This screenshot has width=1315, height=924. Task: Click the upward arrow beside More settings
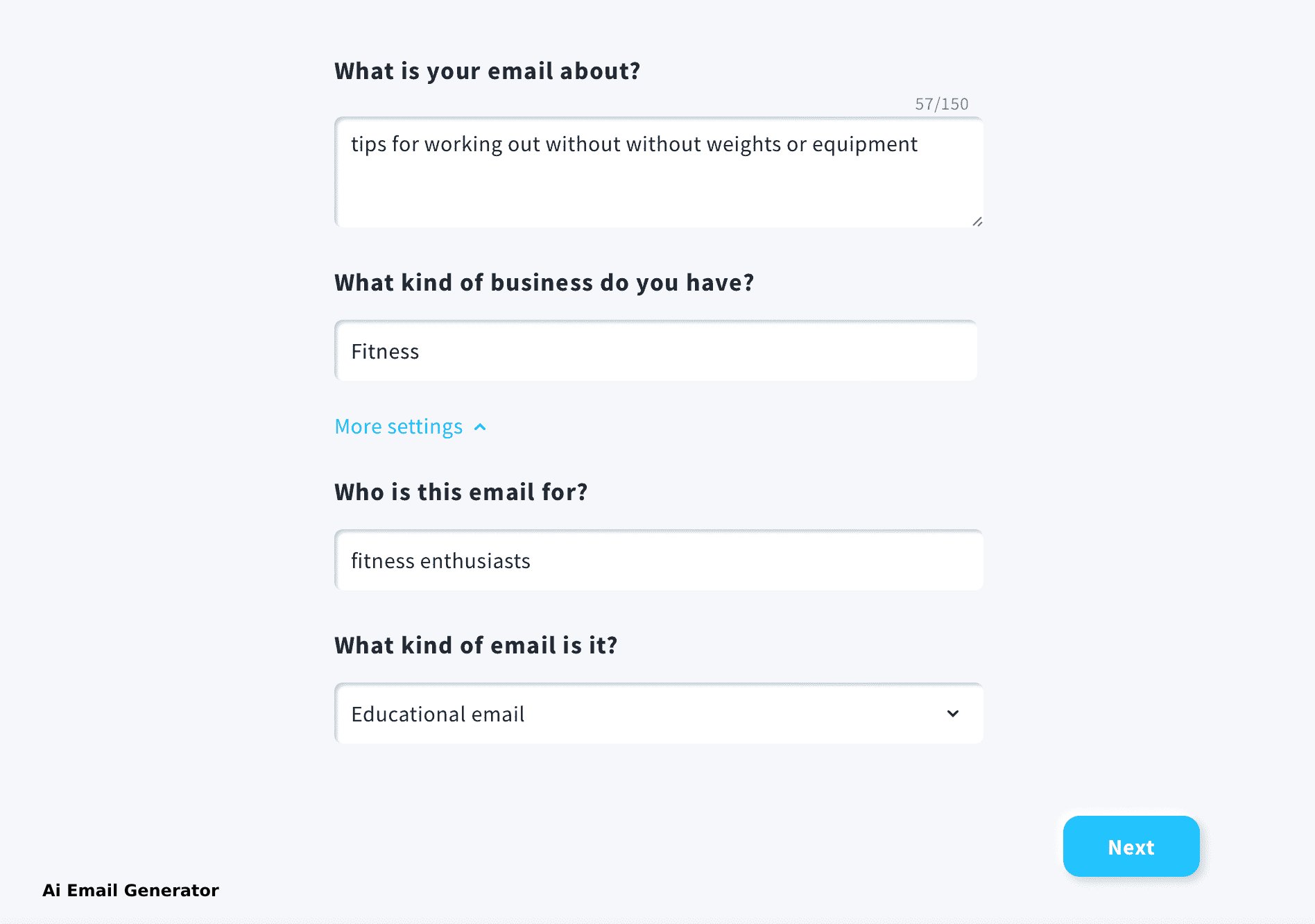pyautogui.click(x=480, y=427)
